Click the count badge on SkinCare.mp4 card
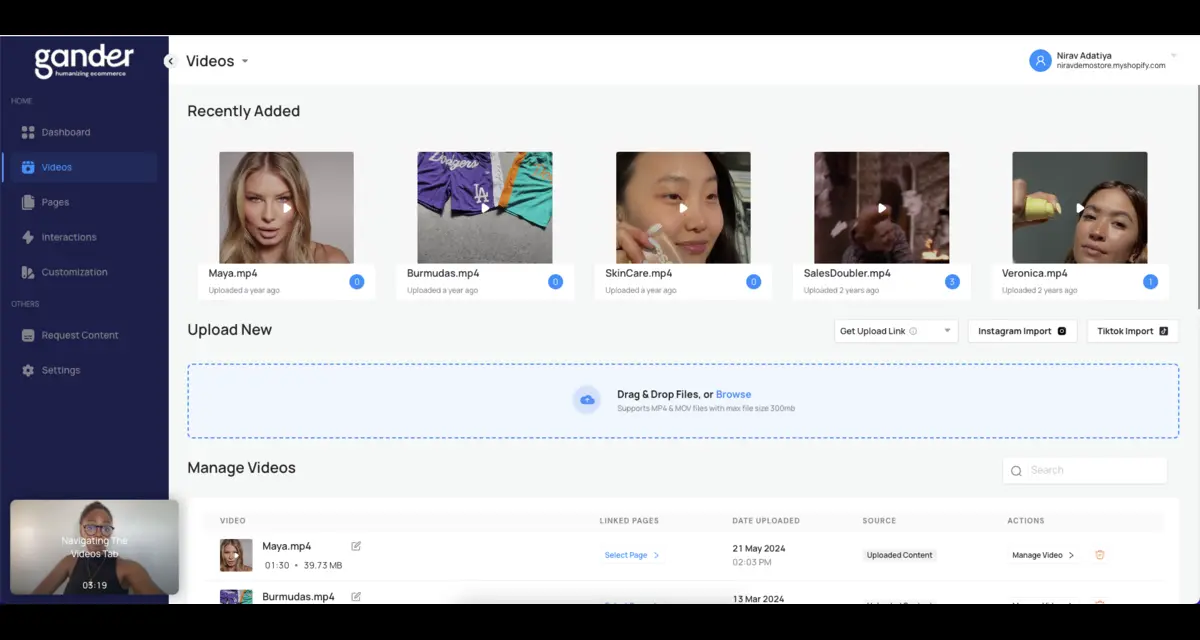The image size is (1200, 640). click(753, 282)
